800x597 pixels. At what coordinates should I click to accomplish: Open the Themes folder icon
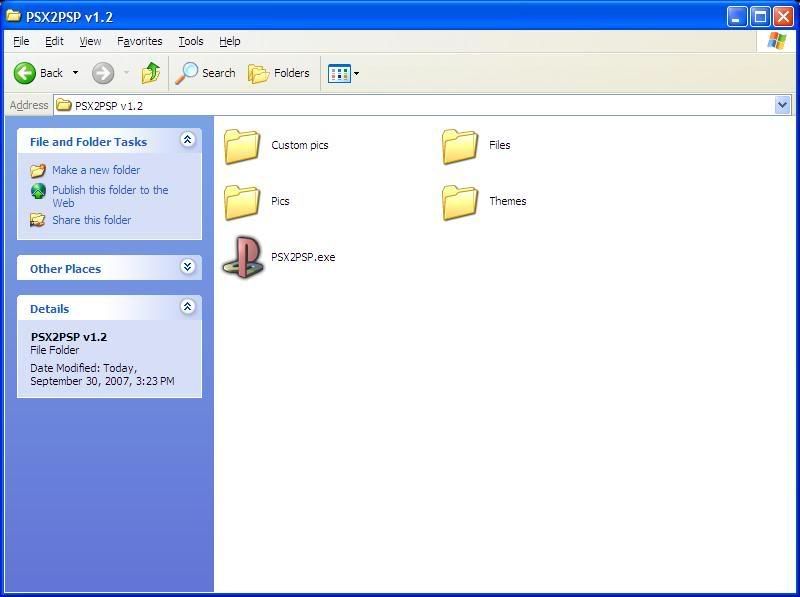[x=460, y=202]
